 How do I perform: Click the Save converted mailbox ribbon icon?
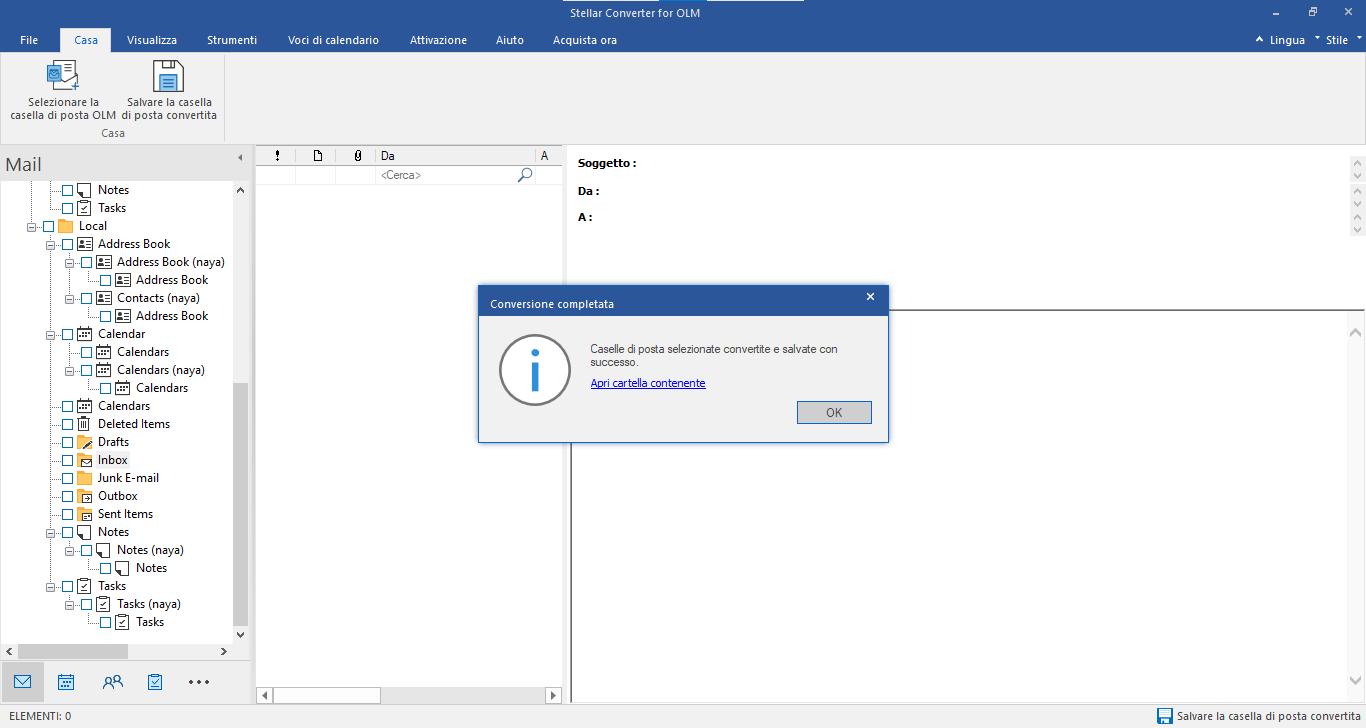(x=168, y=76)
